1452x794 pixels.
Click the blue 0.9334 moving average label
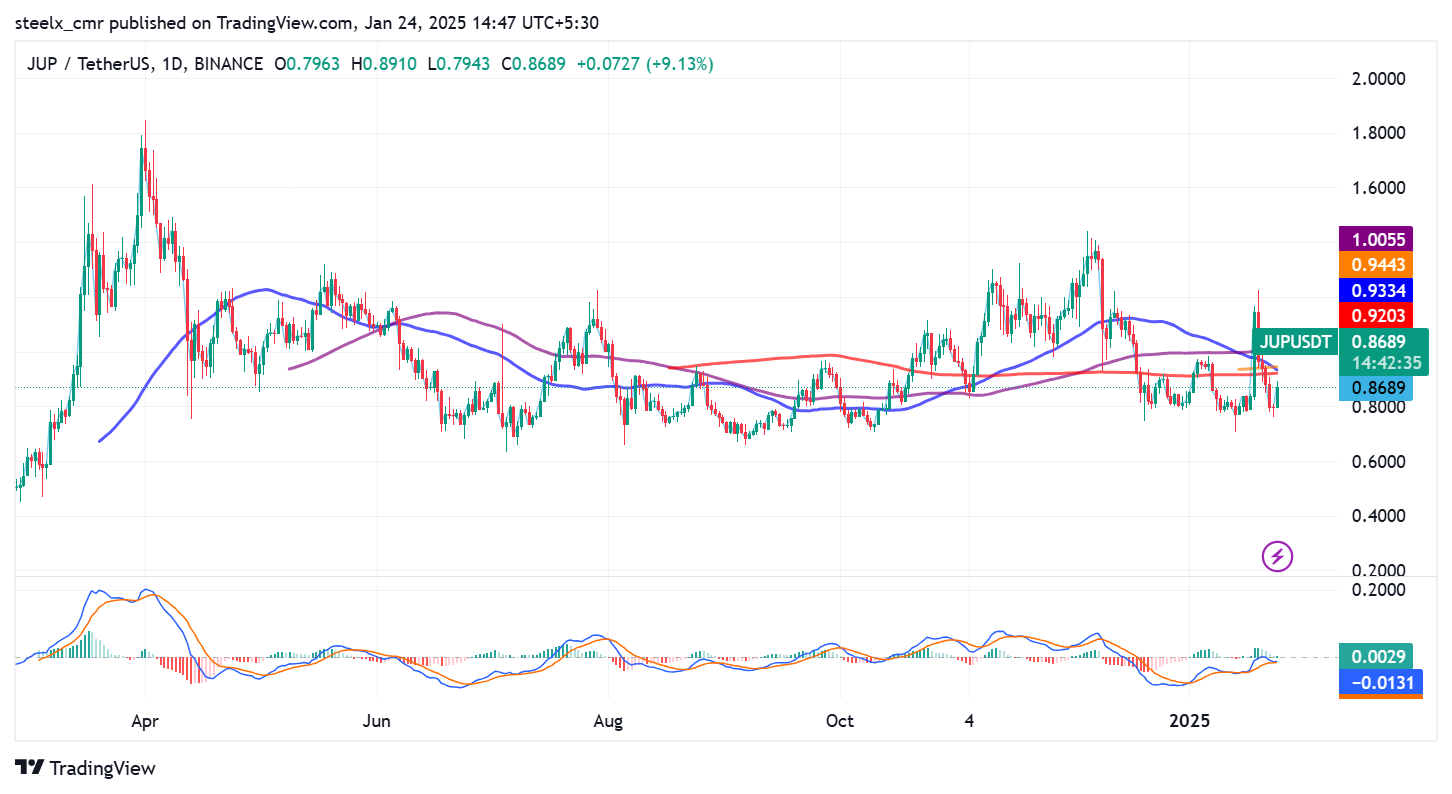click(1378, 290)
